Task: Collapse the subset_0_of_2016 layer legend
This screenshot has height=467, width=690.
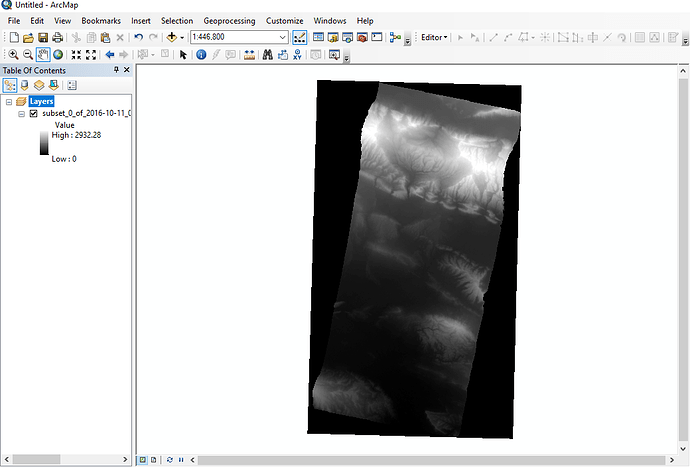Action: point(21,114)
